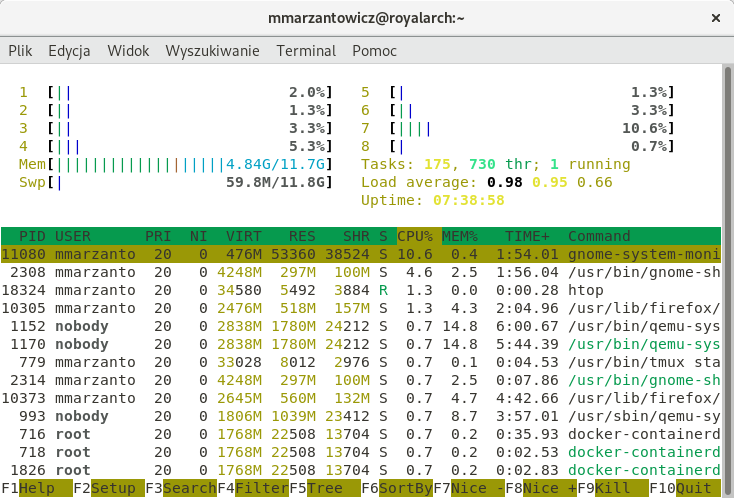Click the CPU 7 usage meter

pyautogui.click(x=518, y=128)
